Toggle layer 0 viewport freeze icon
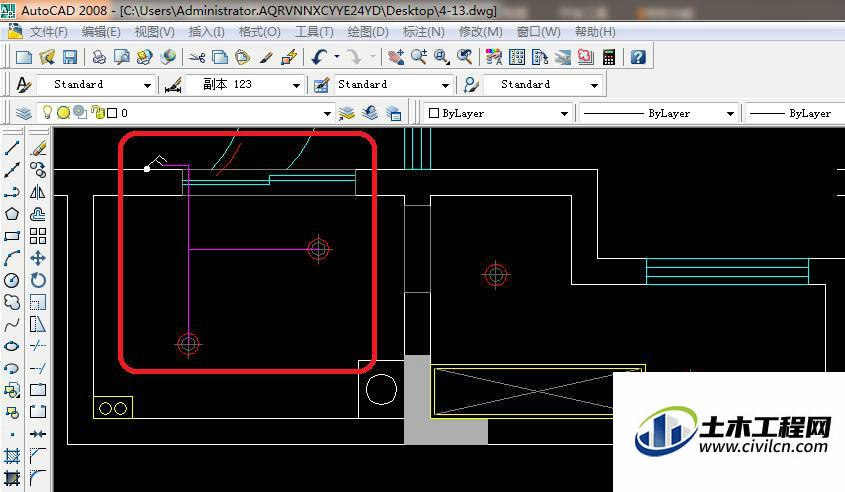The width and height of the screenshot is (845, 492). tap(80, 112)
